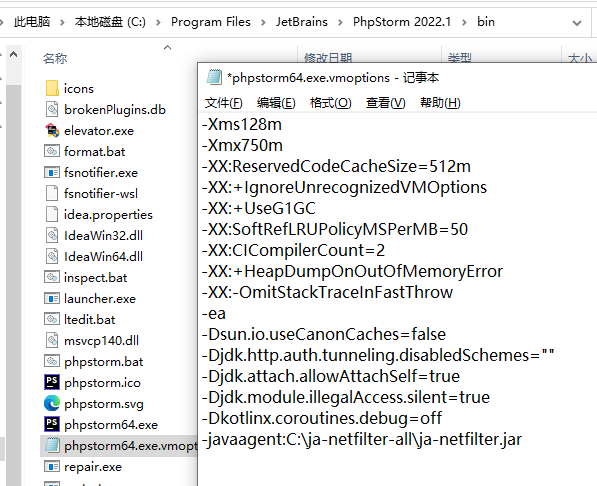The width and height of the screenshot is (597, 486).
Task: Click the elevator.exe application icon
Action: coord(52,130)
